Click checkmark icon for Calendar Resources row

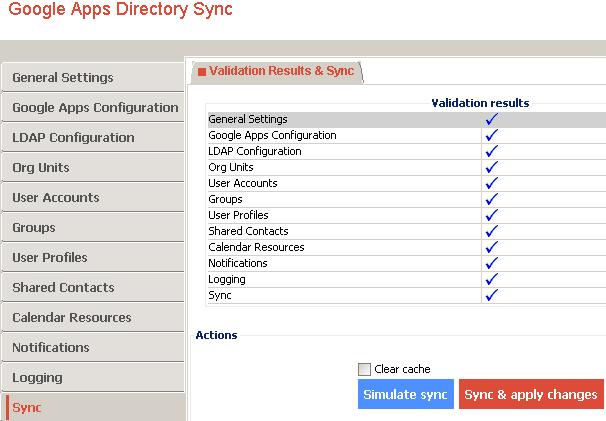point(492,247)
